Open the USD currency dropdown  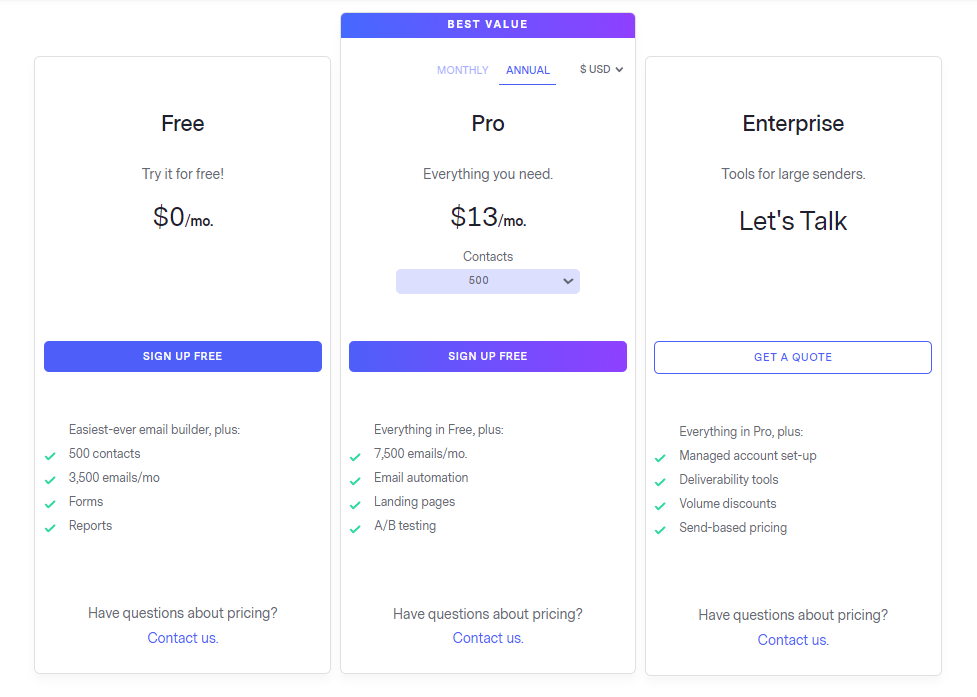point(601,69)
